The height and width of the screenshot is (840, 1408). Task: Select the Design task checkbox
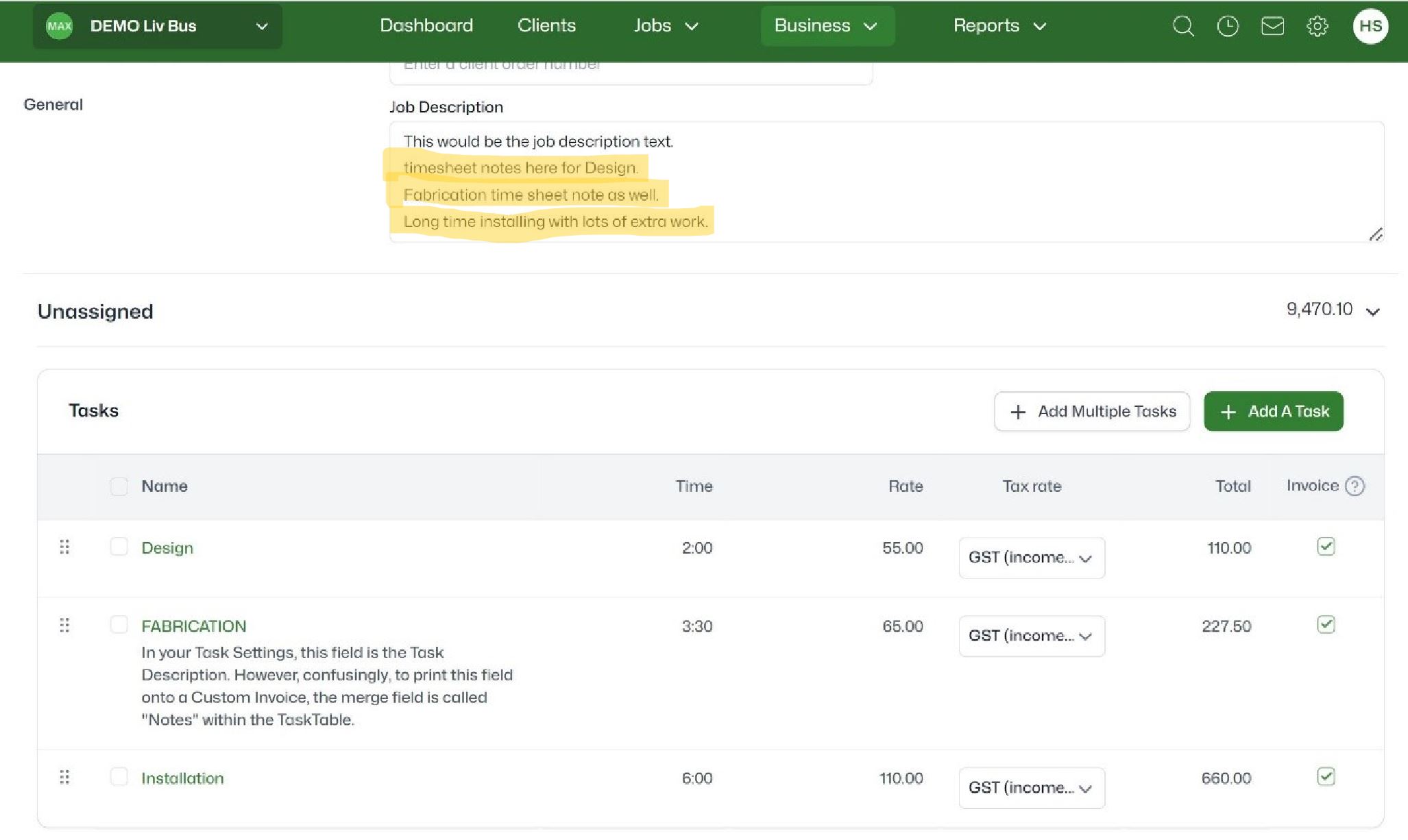point(119,547)
